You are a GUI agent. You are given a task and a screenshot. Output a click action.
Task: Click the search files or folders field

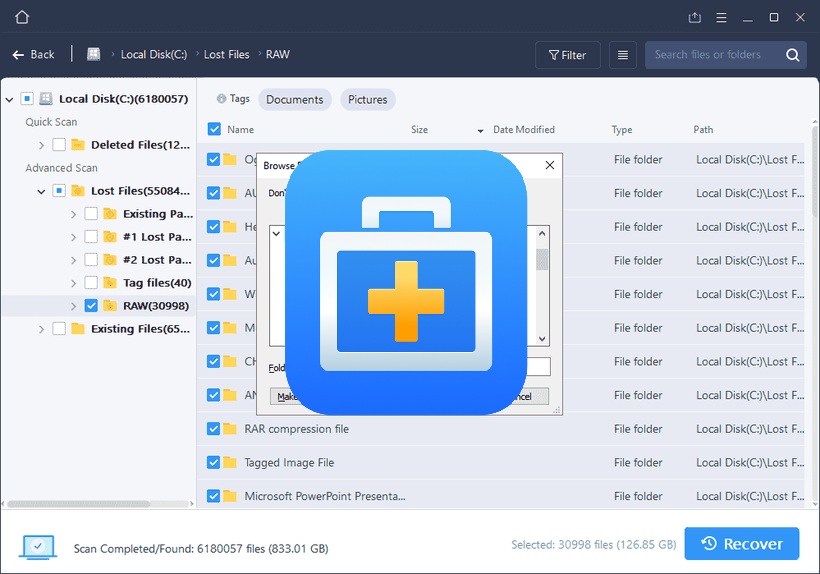point(712,55)
